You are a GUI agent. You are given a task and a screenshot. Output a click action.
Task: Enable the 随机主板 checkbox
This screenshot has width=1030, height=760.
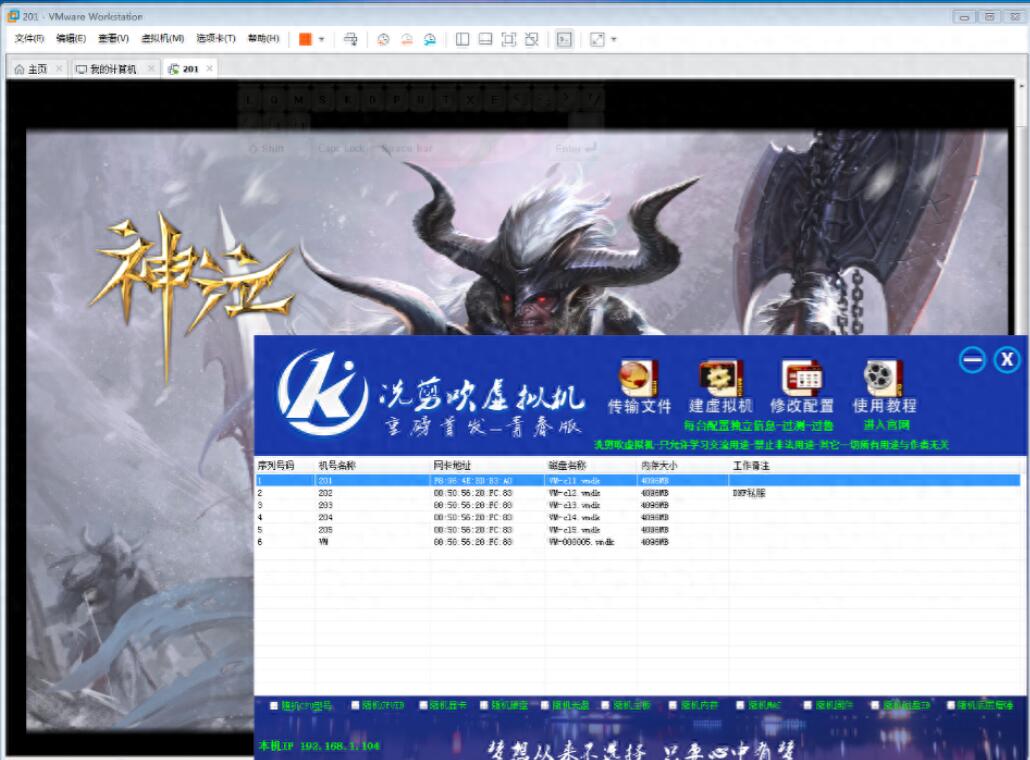(x=606, y=705)
